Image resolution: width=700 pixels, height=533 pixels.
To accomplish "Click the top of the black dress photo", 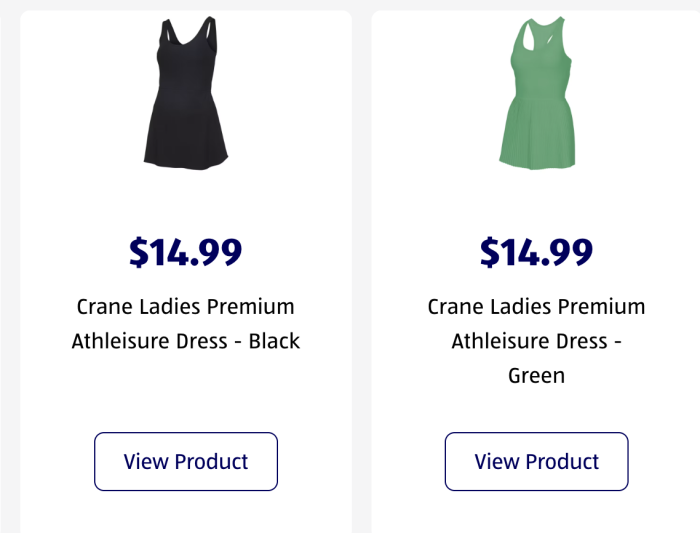I will coord(185,55).
